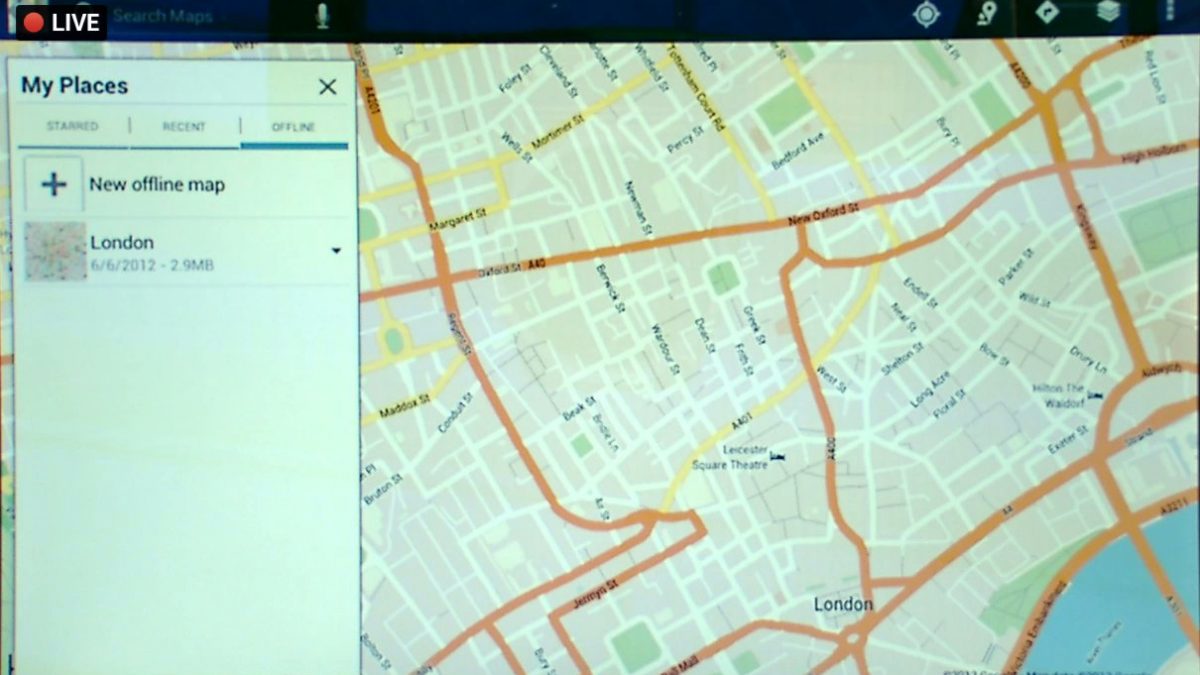The image size is (1200, 675).
Task: Open the local places pin icon
Action: [987, 14]
